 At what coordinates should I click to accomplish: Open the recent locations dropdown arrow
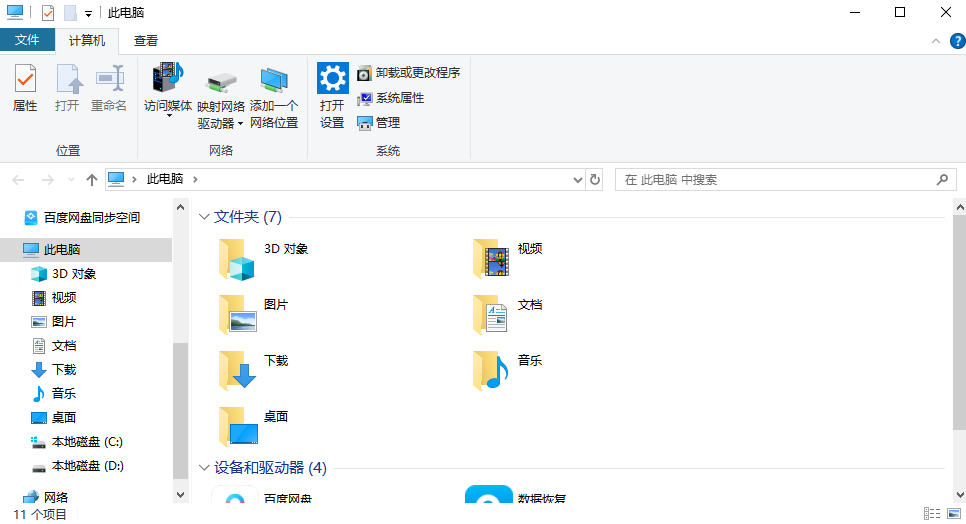[x=71, y=180]
